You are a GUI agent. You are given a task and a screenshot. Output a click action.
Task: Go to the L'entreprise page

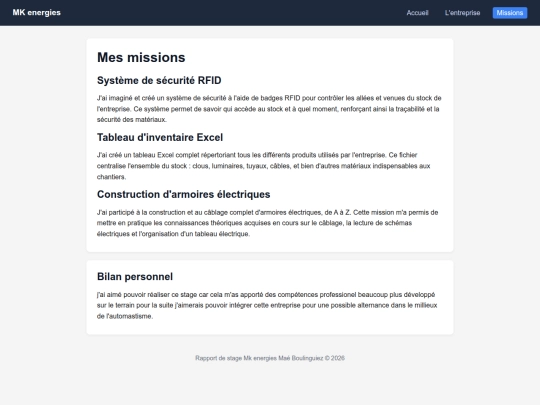[x=462, y=13]
